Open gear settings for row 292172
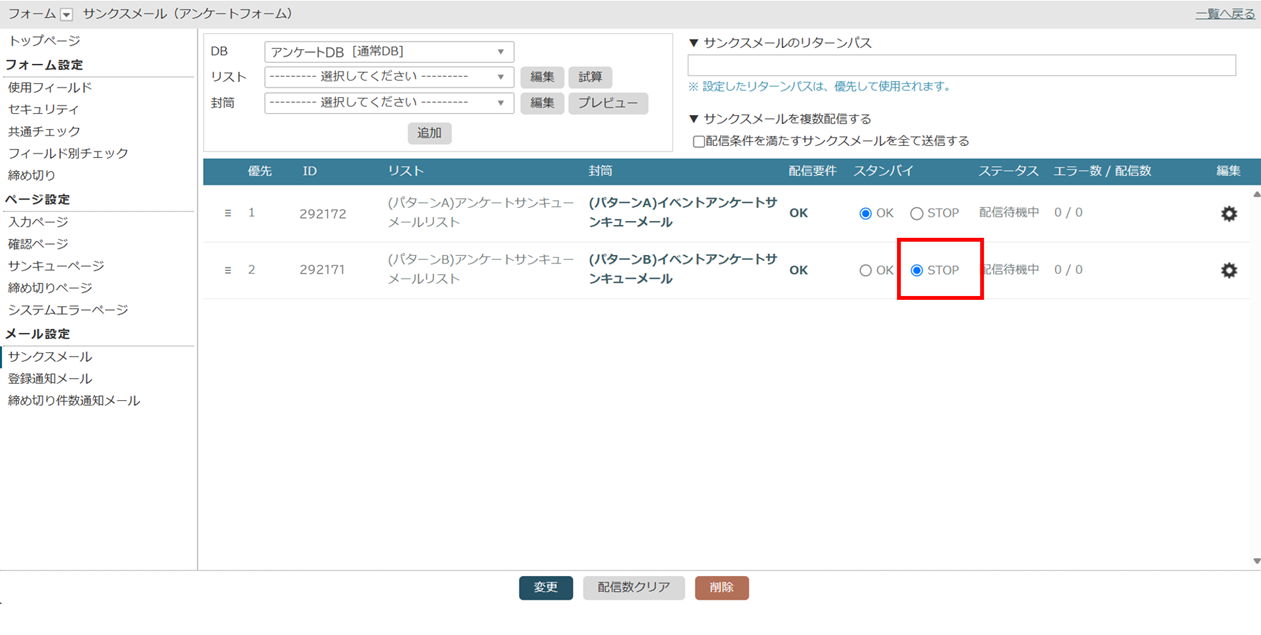 click(1229, 213)
